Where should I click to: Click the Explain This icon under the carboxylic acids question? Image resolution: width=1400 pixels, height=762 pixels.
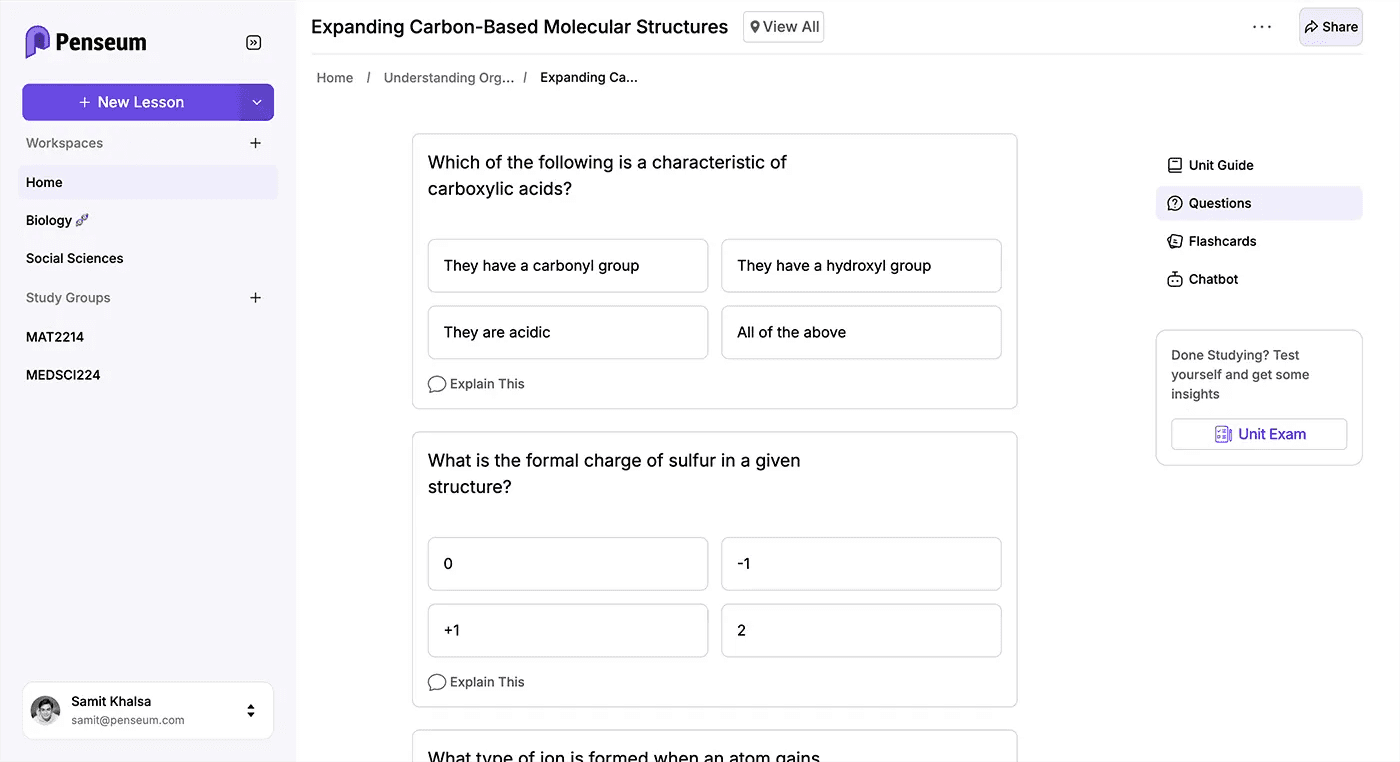click(437, 383)
